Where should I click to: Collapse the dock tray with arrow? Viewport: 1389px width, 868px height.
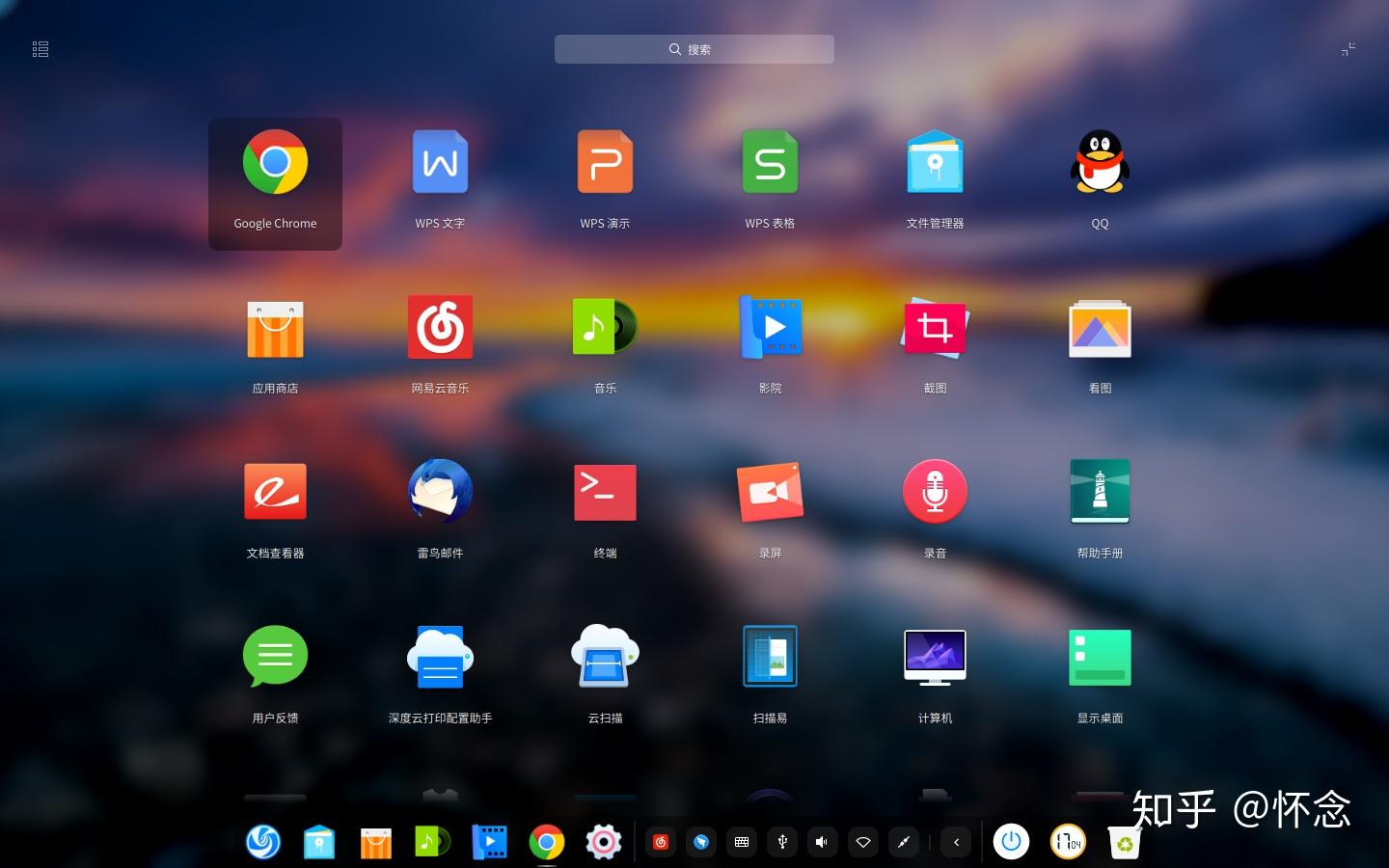click(x=956, y=842)
